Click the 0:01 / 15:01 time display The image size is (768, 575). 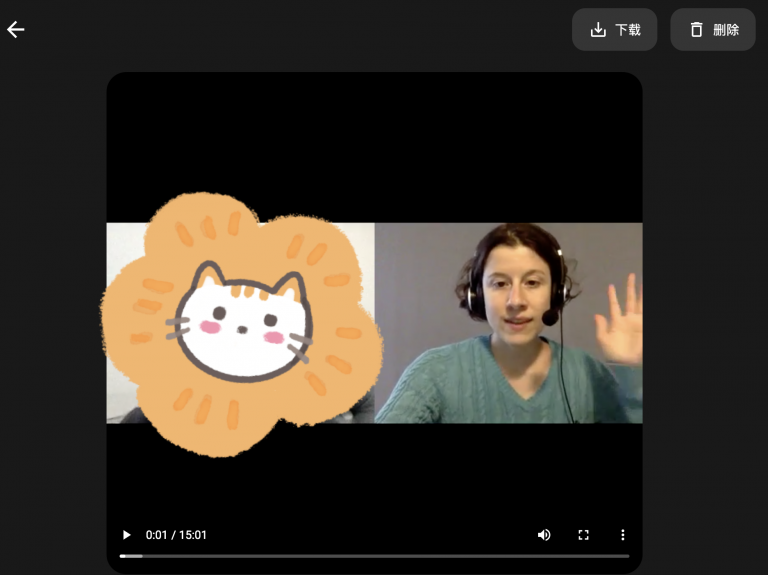pos(176,535)
